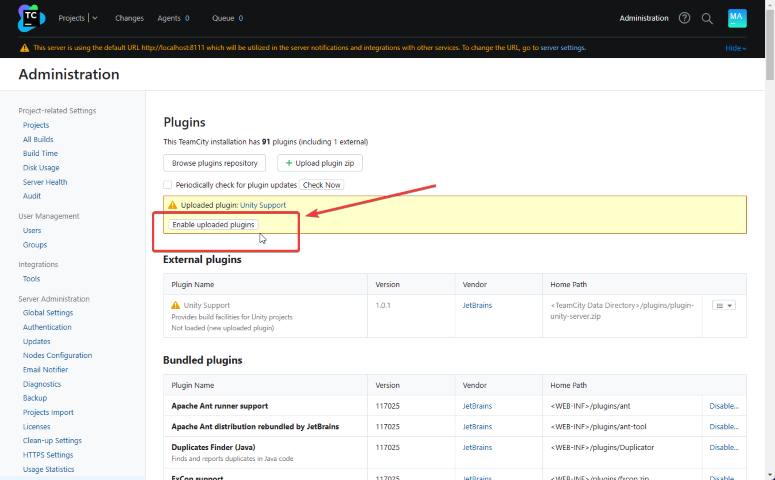The height and width of the screenshot is (480, 775).
Task: Open the MA user avatar menu
Action: point(737,18)
